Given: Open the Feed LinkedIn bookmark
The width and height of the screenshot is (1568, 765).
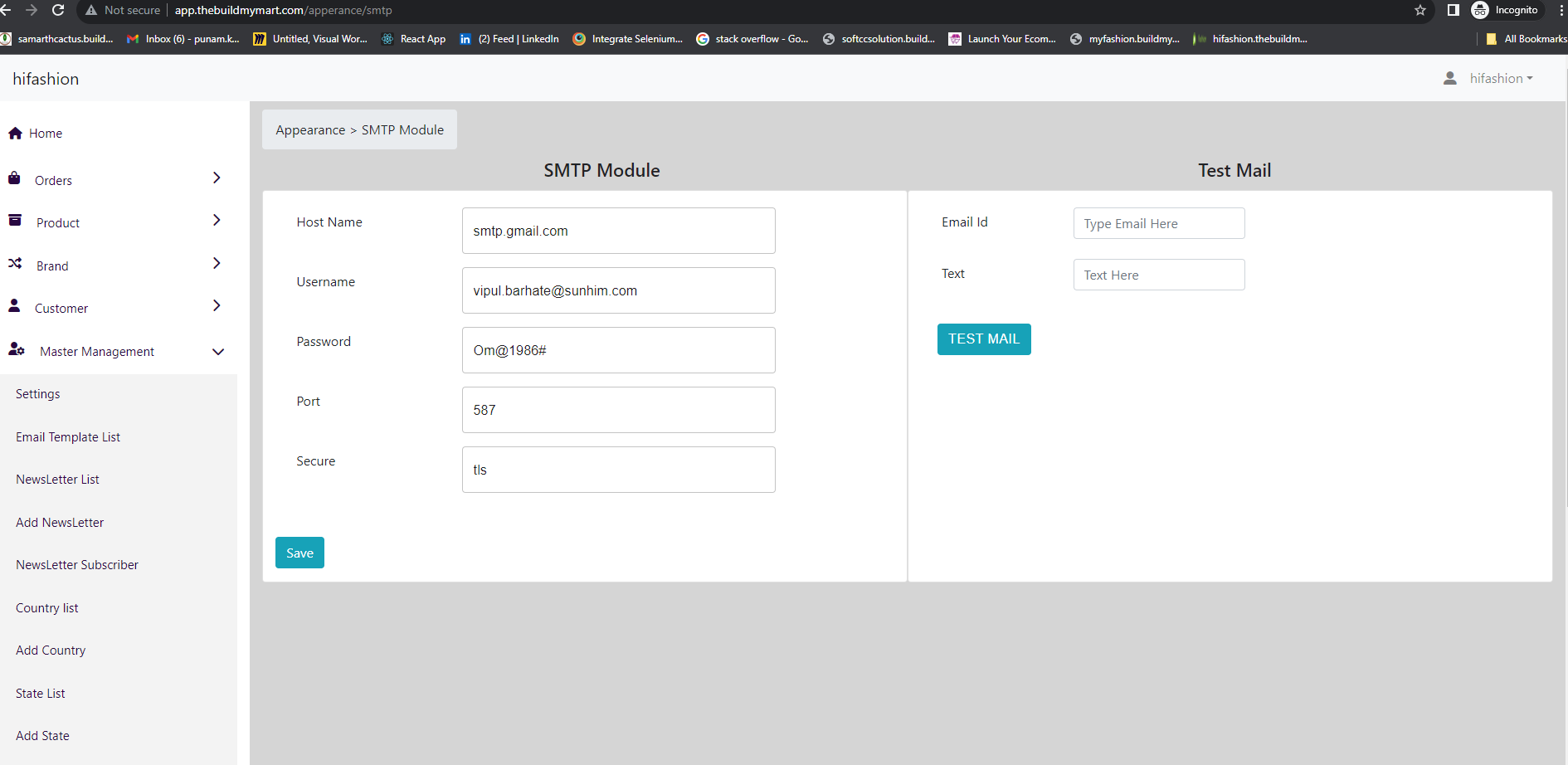Looking at the screenshot, I should tap(509, 39).
